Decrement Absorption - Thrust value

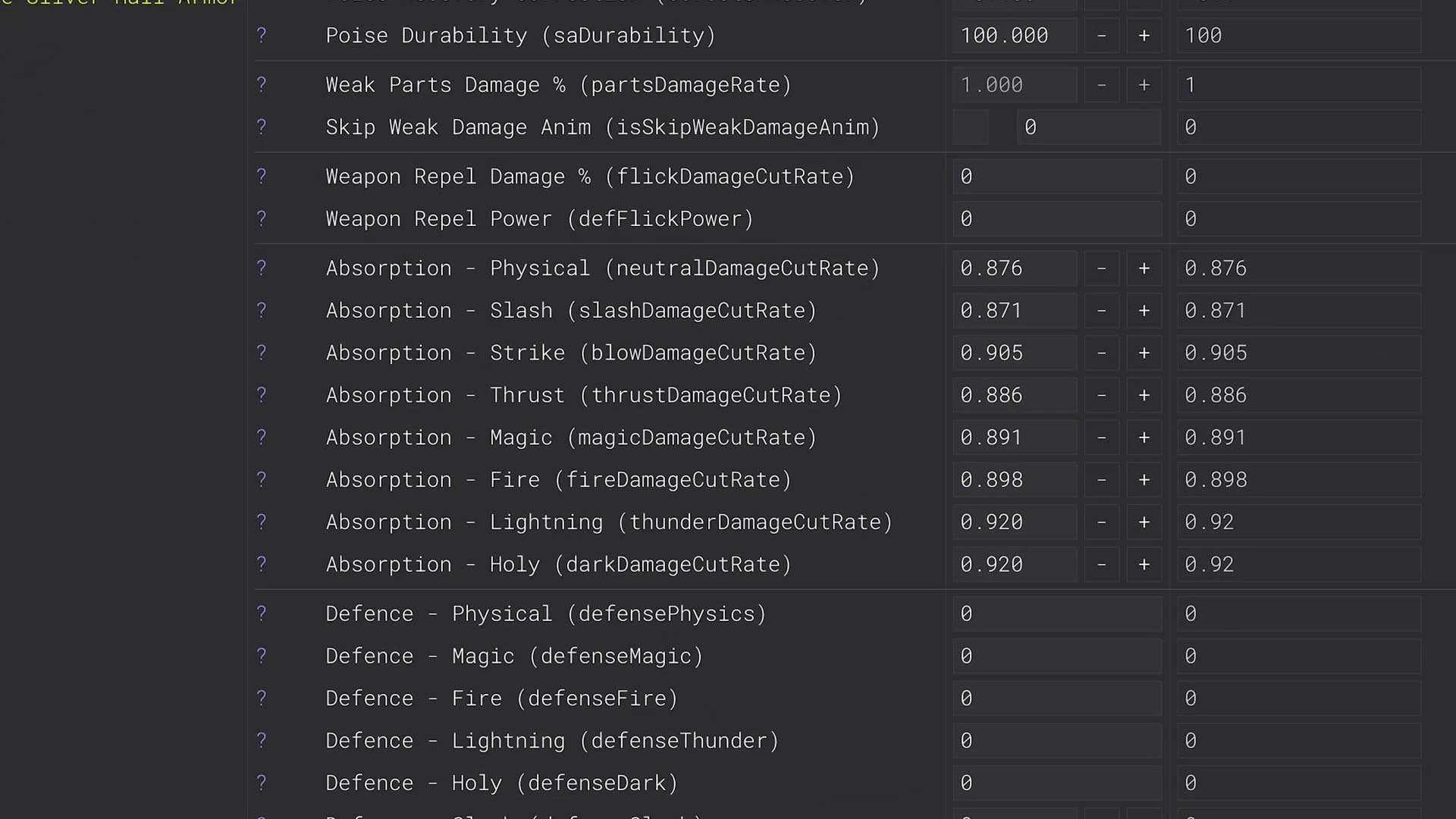[1101, 395]
